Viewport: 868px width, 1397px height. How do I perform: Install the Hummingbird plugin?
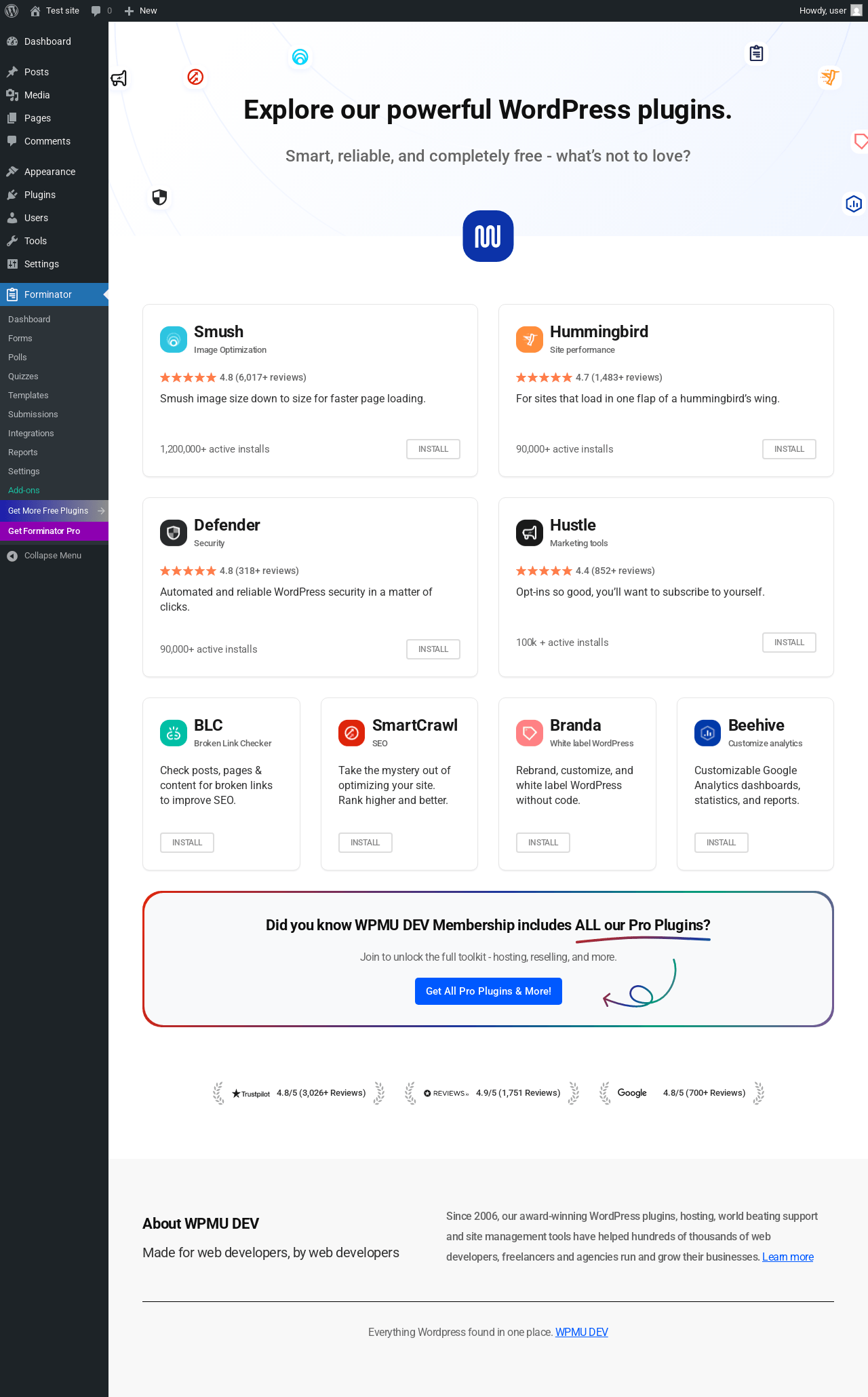789,449
